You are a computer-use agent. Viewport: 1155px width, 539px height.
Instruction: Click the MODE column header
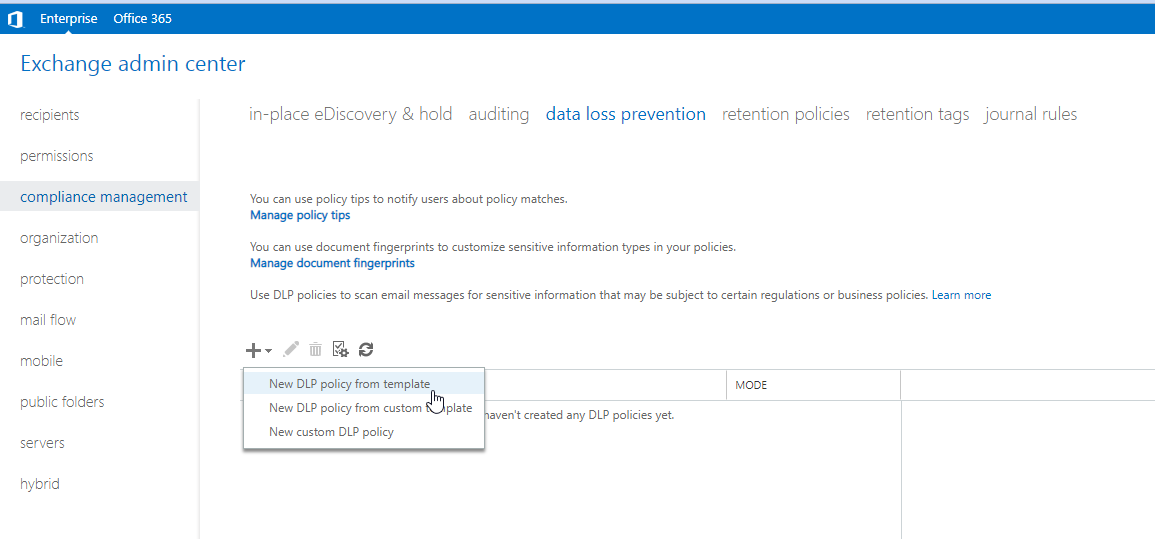pyautogui.click(x=813, y=385)
